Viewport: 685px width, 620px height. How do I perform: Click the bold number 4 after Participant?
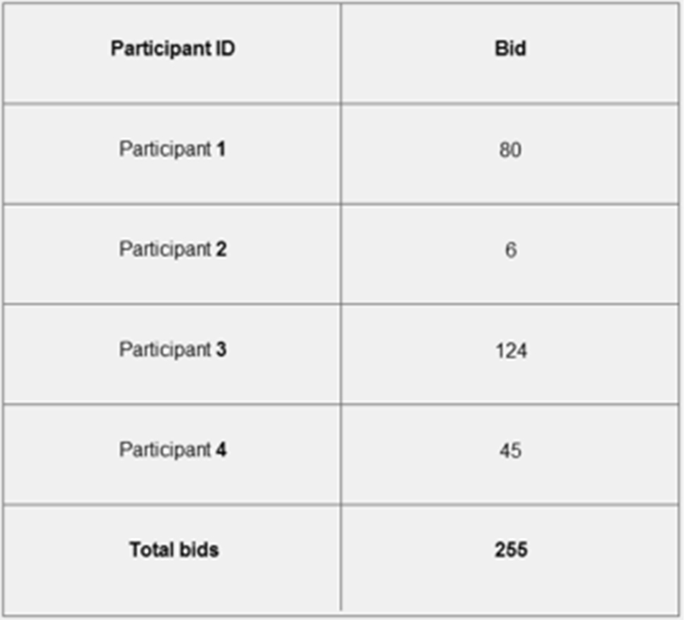coord(221,449)
